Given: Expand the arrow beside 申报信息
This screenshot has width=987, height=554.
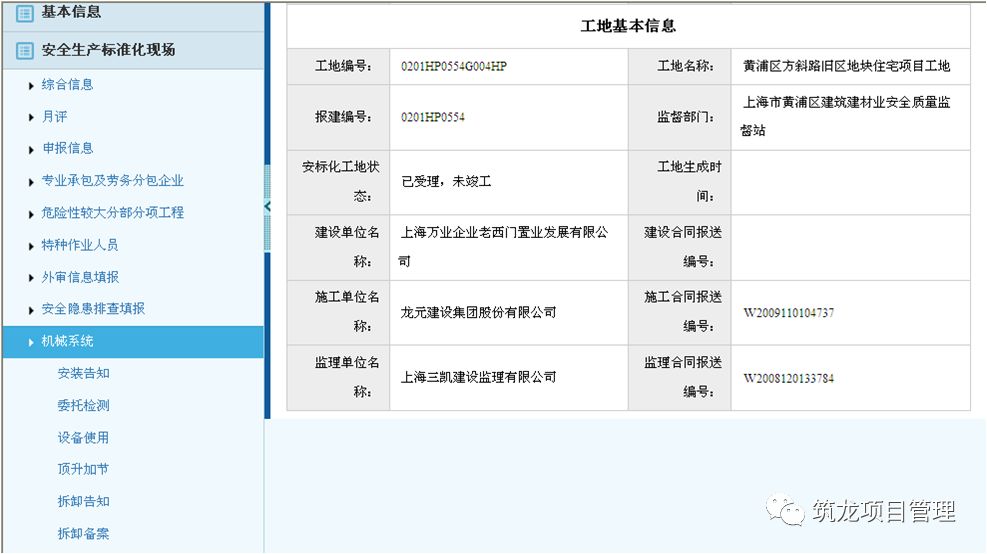Looking at the screenshot, I should pyautogui.click(x=31, y=150).
